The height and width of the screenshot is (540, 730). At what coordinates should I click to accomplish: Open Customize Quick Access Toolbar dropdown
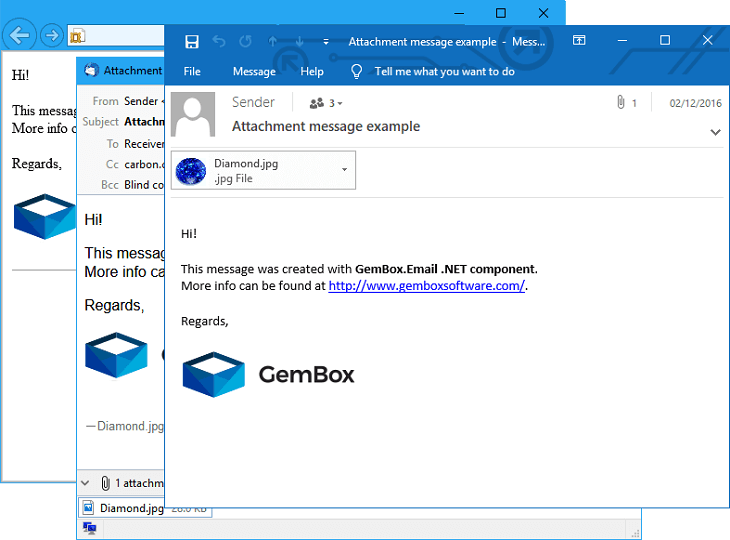[326, 42]
